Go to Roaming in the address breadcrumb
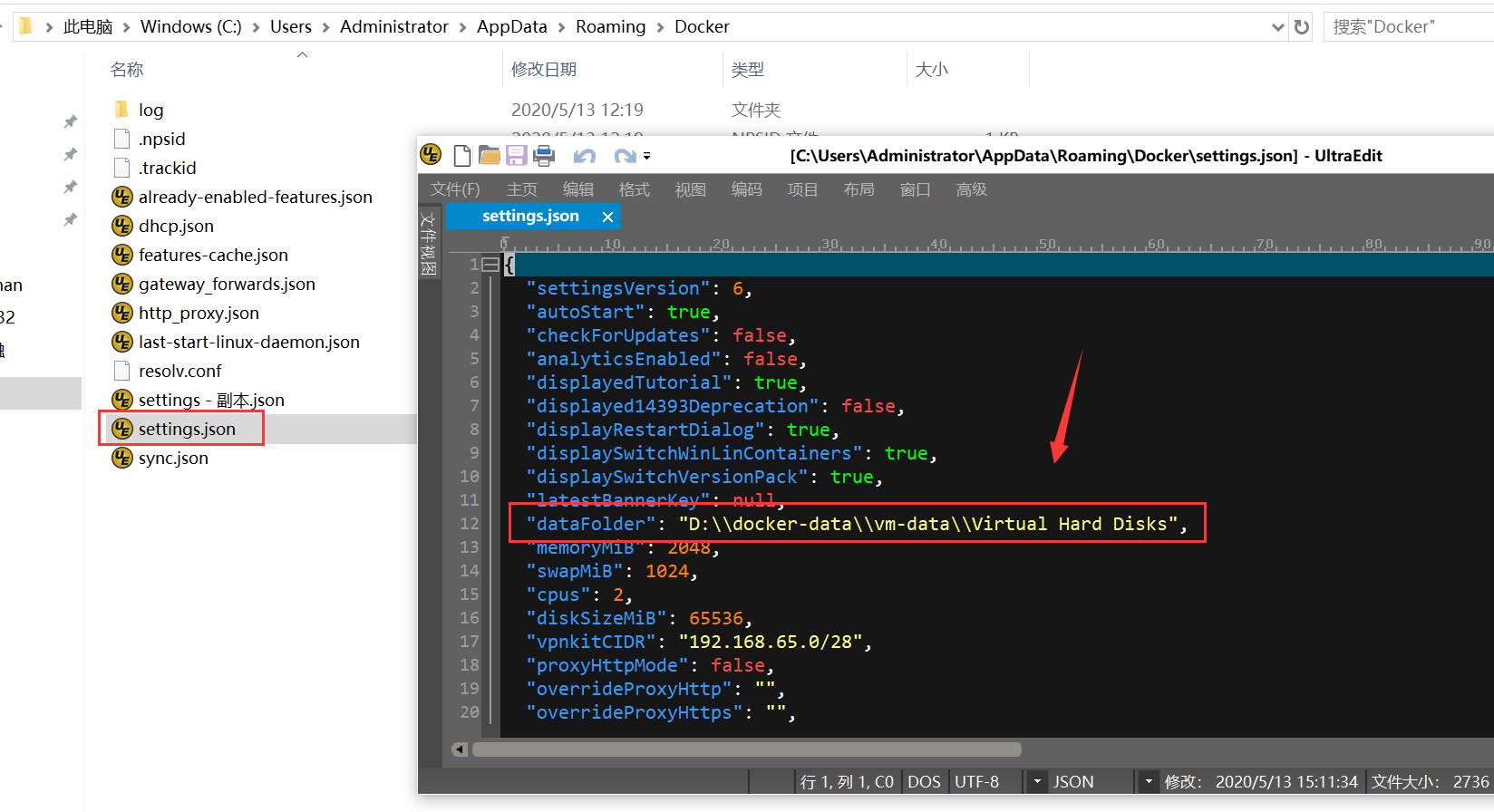 point(611,26)
